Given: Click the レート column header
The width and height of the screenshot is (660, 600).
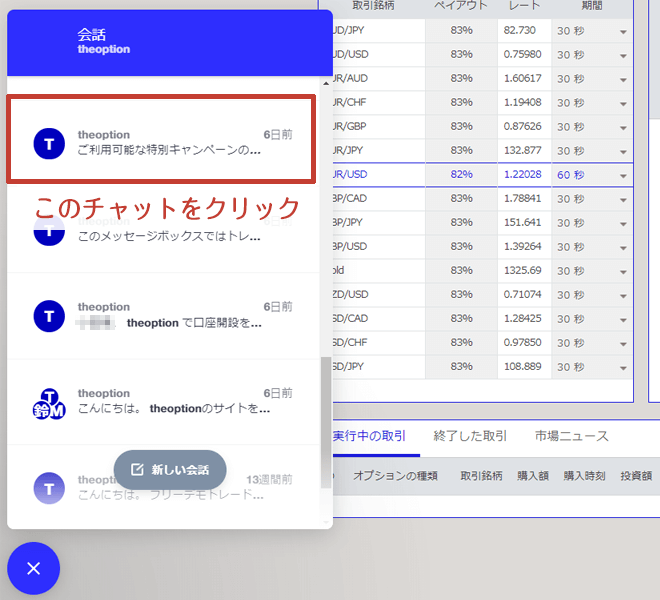Looking at the screenshot, I should pyautogui.click(x=524, y=5).
